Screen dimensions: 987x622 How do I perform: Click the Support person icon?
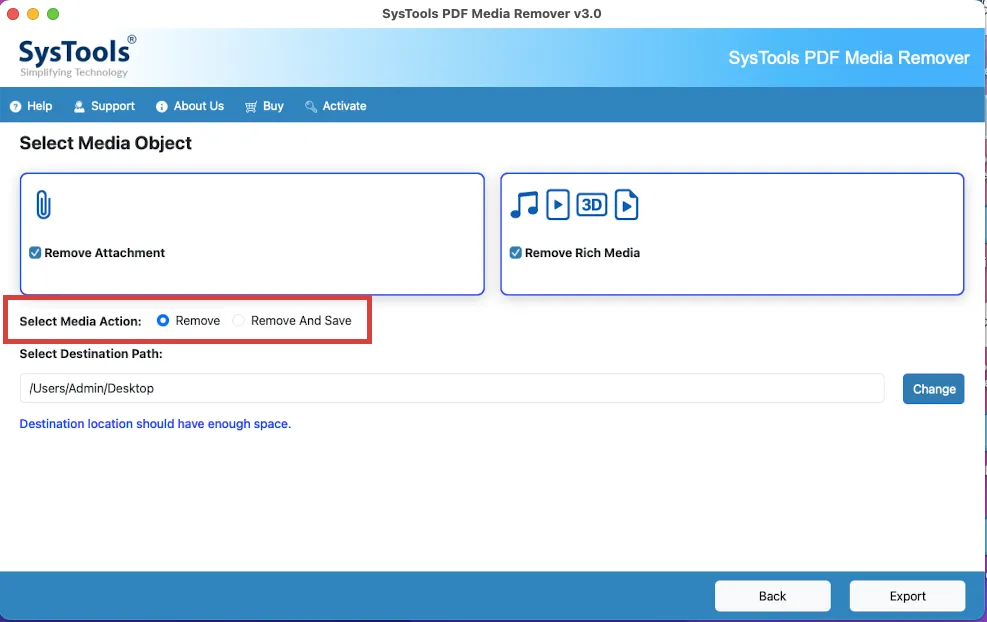coord(79,106)
